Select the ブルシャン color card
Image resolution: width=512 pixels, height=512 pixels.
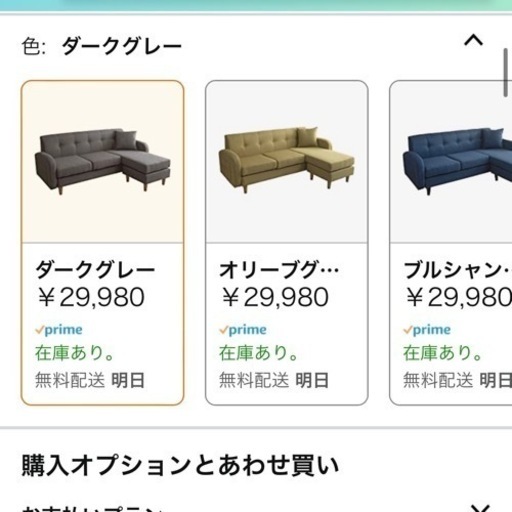pos(451,243)
